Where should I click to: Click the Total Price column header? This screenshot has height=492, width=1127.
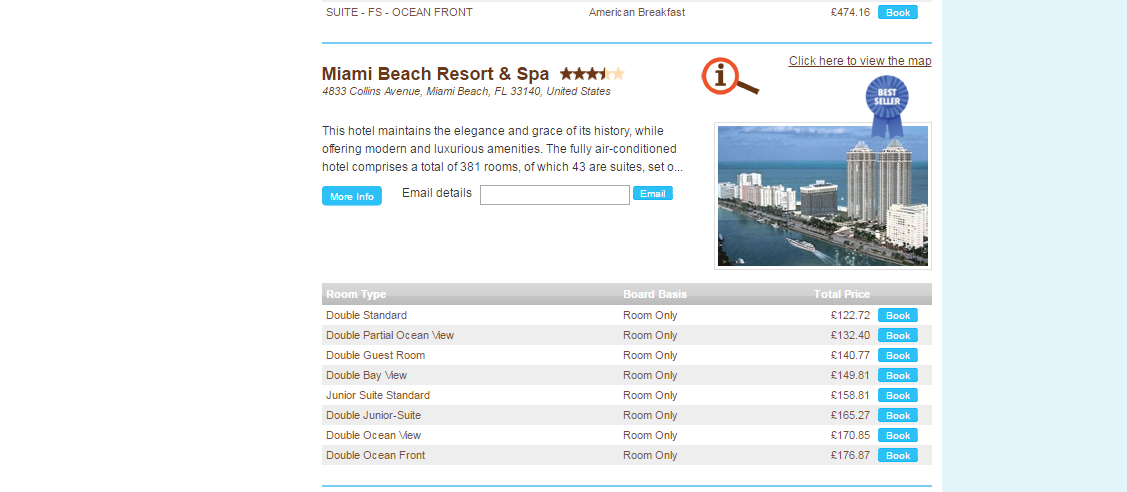[842, 294]
